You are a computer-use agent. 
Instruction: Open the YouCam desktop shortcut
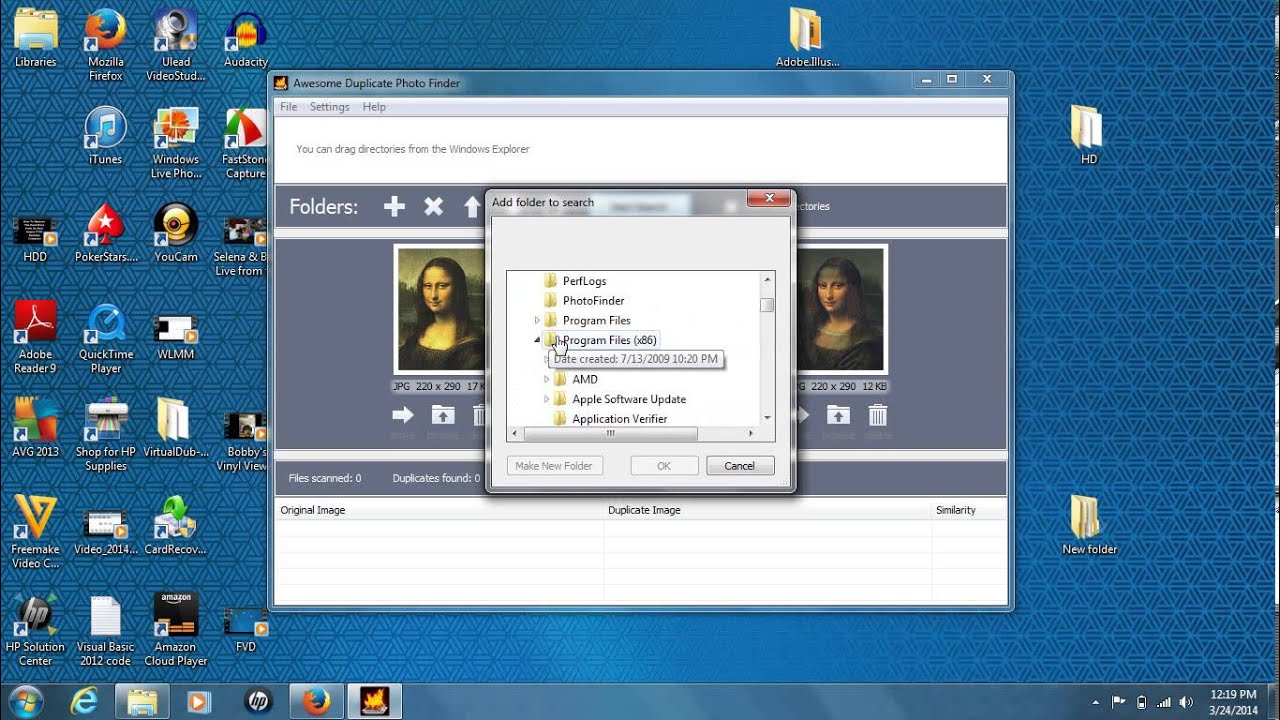[x=176, y=234]
